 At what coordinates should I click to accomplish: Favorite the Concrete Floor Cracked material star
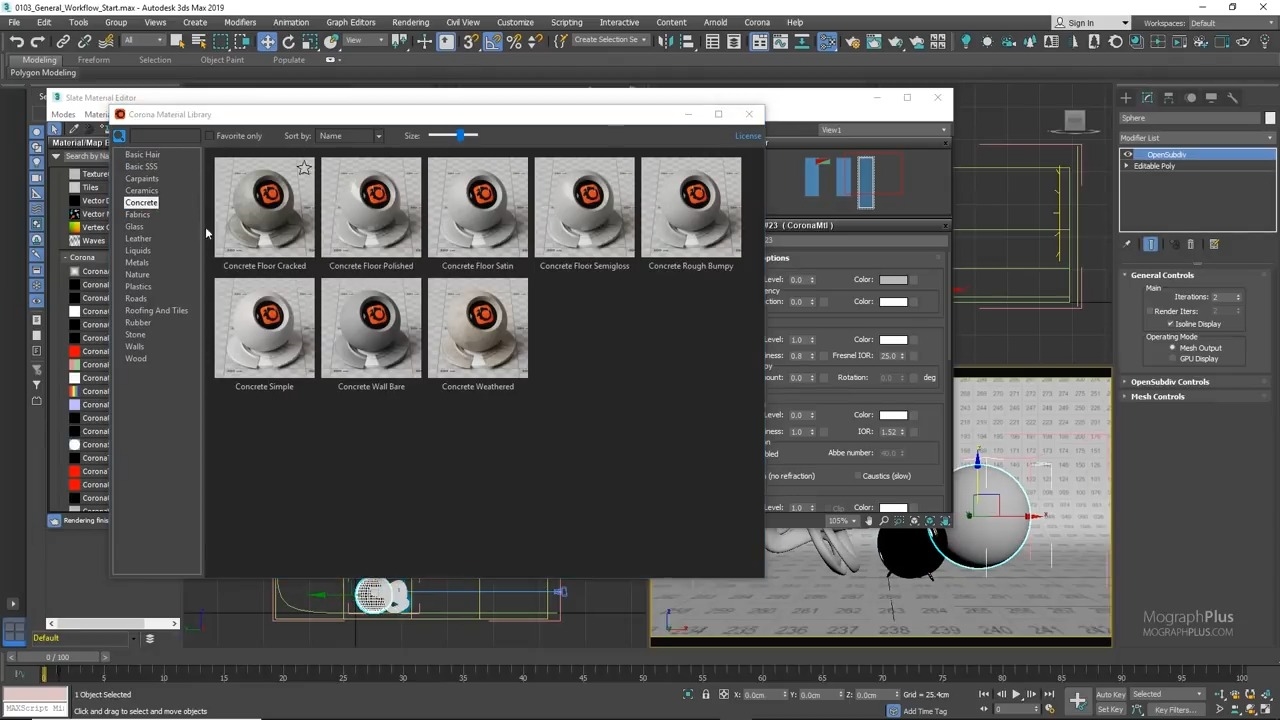pyautogui.click(x=304, y=169)
